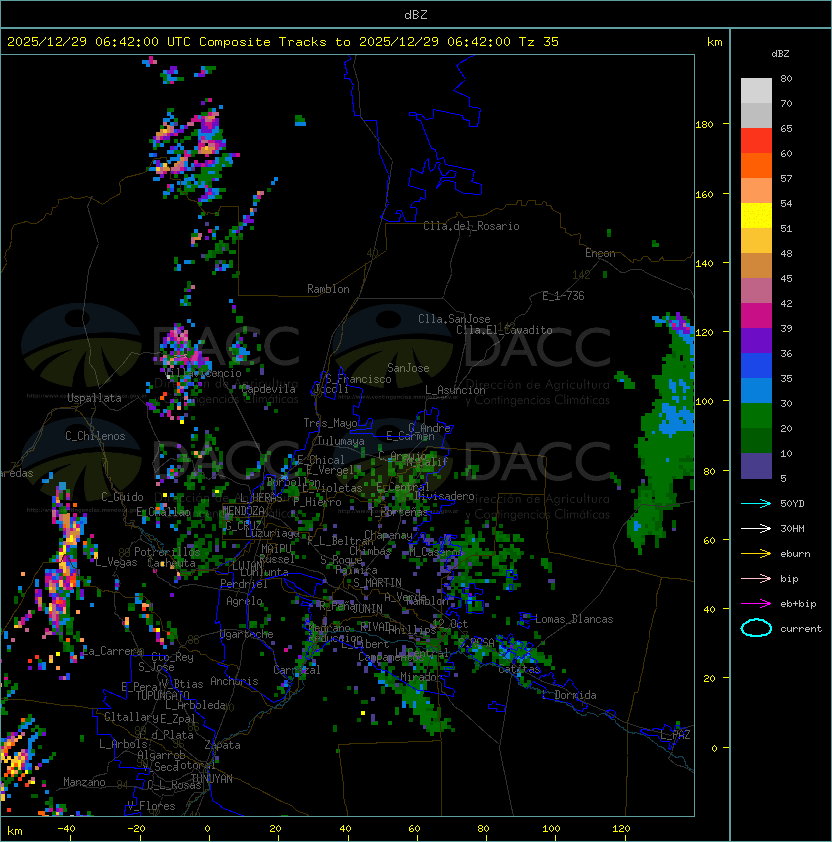This screenshot has height=842, width=832.
Task: Click the 'Tres_Mayo' map label
Action: 330,423
